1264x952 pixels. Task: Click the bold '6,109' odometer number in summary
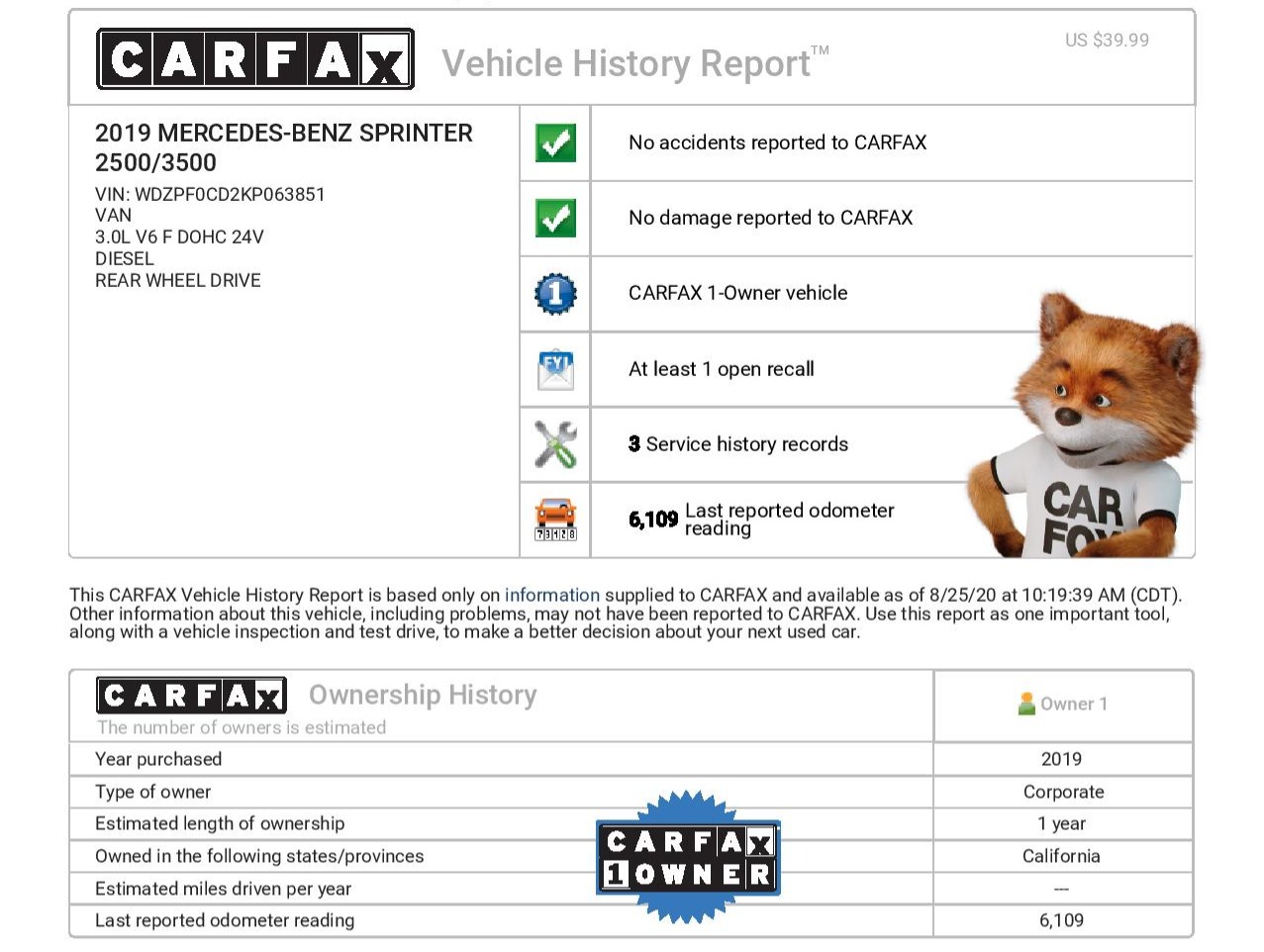click(x=653, y=520)
